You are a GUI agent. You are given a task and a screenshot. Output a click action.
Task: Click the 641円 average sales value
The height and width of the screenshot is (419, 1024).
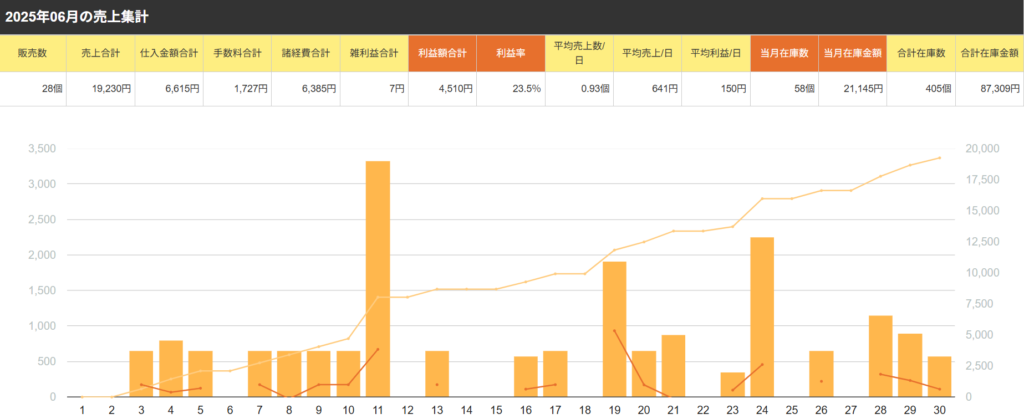point(666,89)
